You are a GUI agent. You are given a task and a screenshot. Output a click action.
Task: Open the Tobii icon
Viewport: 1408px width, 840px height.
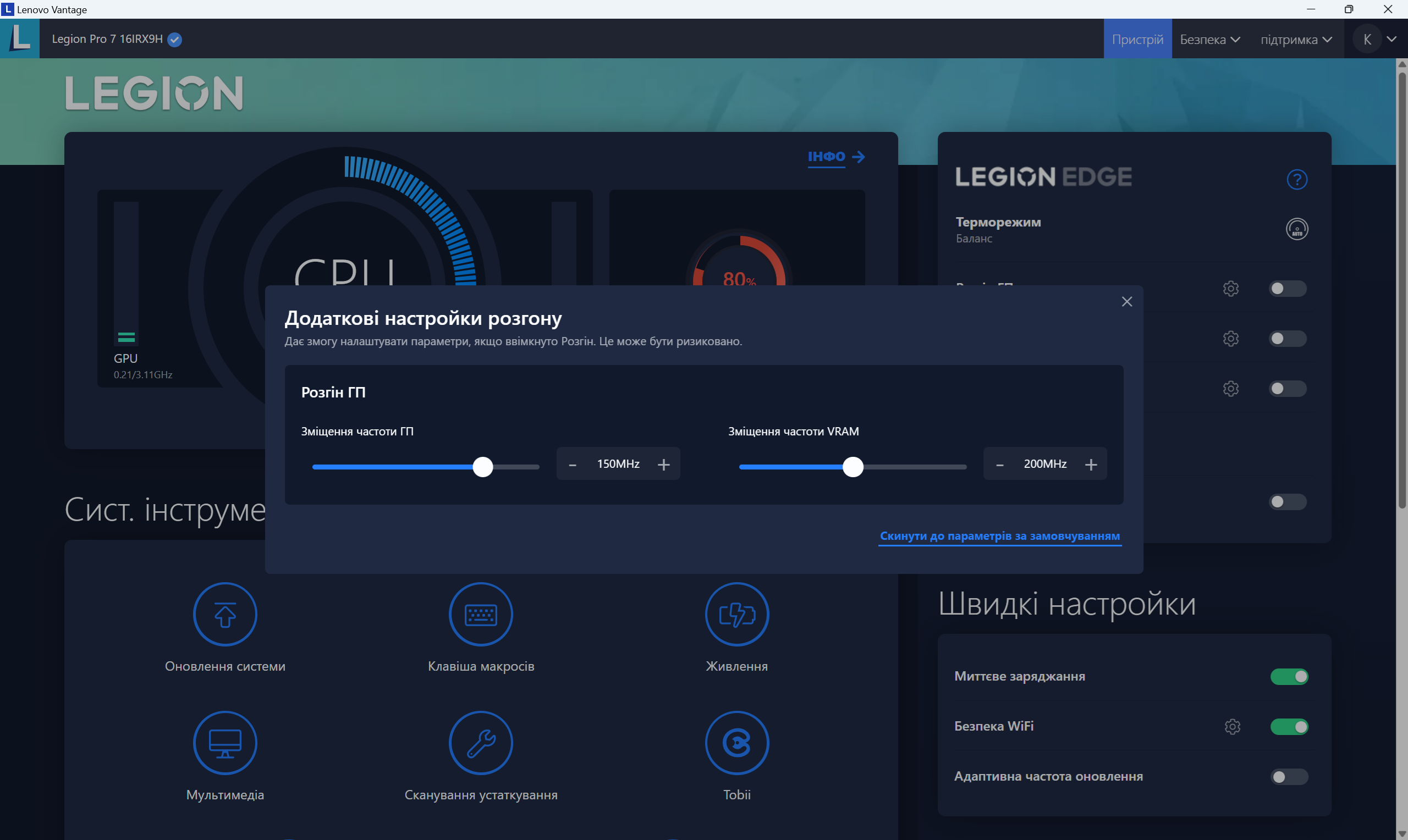coord(736,743)
